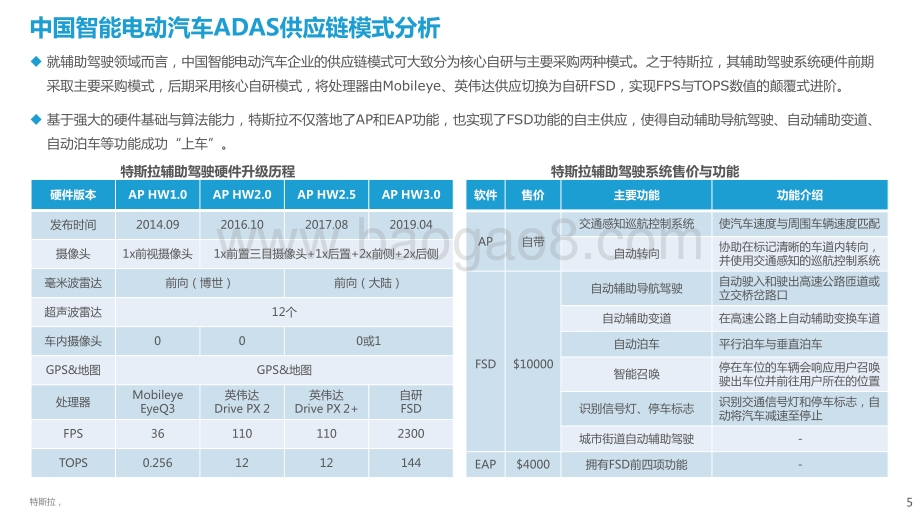920x518 pixels.
Task: Click the release date 2014.09
Action: click(158, 225)
